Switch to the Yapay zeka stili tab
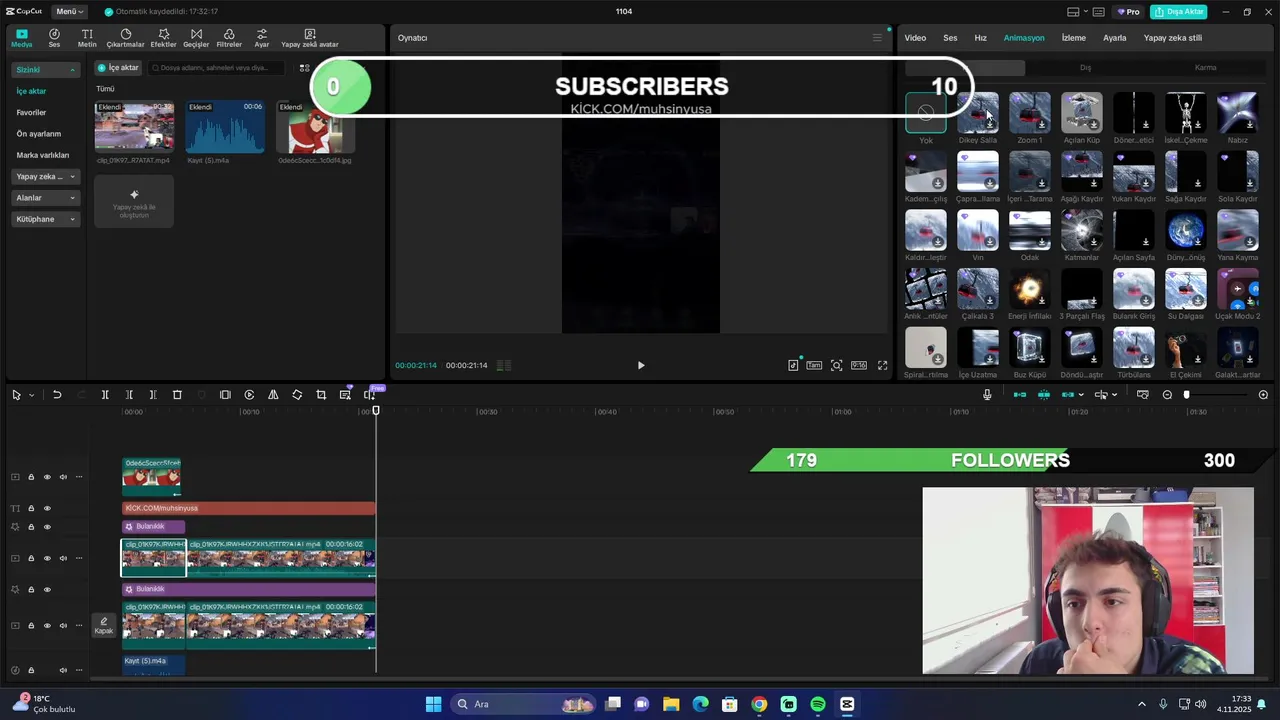This screenshot has height=720, width=1280. [x=1173, y=38]
